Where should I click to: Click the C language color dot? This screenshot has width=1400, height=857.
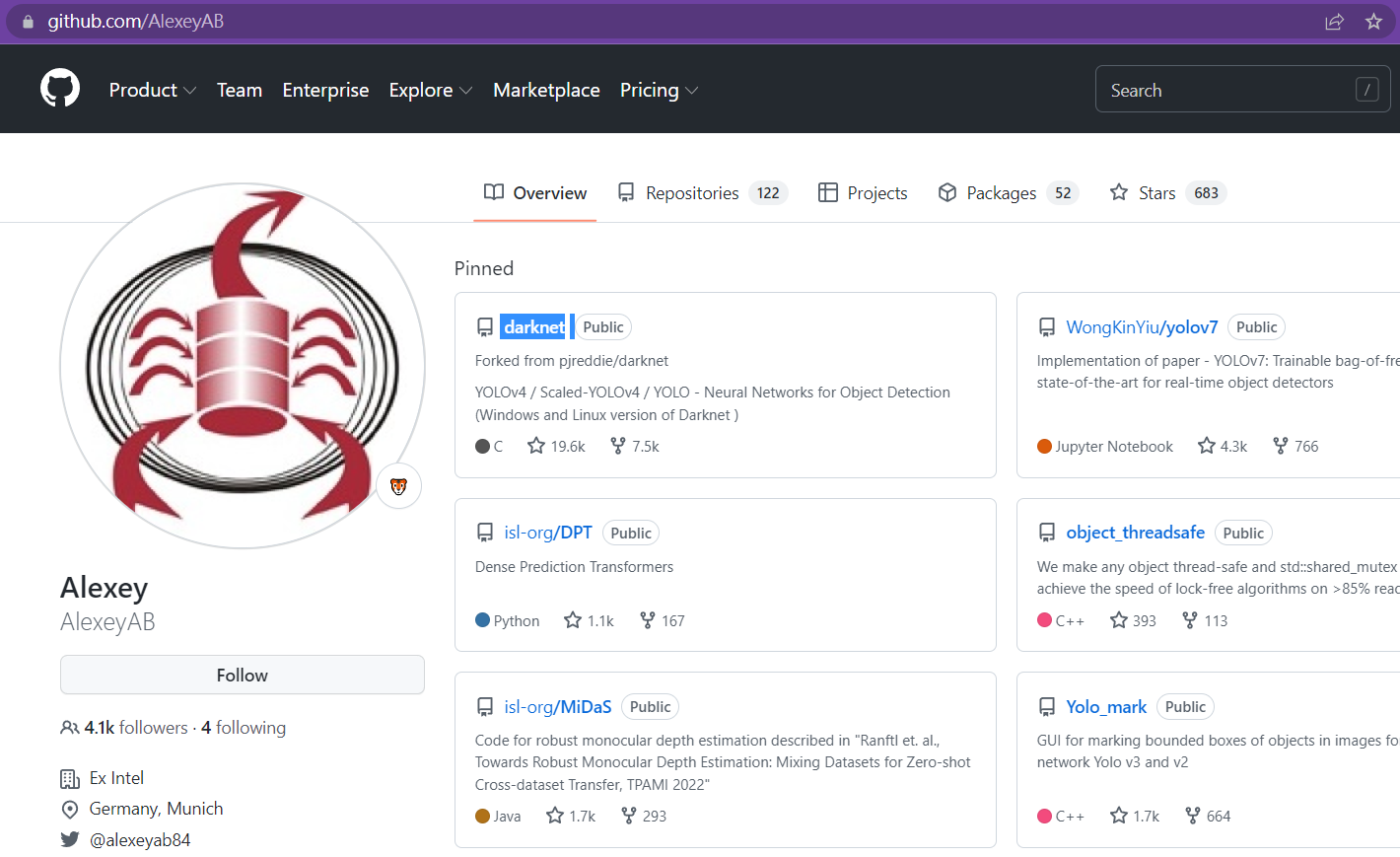coord(483,446)
